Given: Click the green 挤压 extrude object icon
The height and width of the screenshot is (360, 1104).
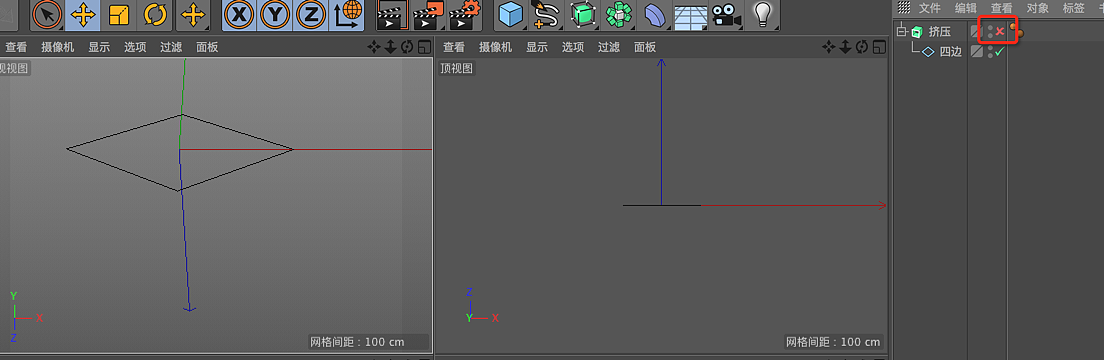Looking at the screenshot, I should pos(917,32).
